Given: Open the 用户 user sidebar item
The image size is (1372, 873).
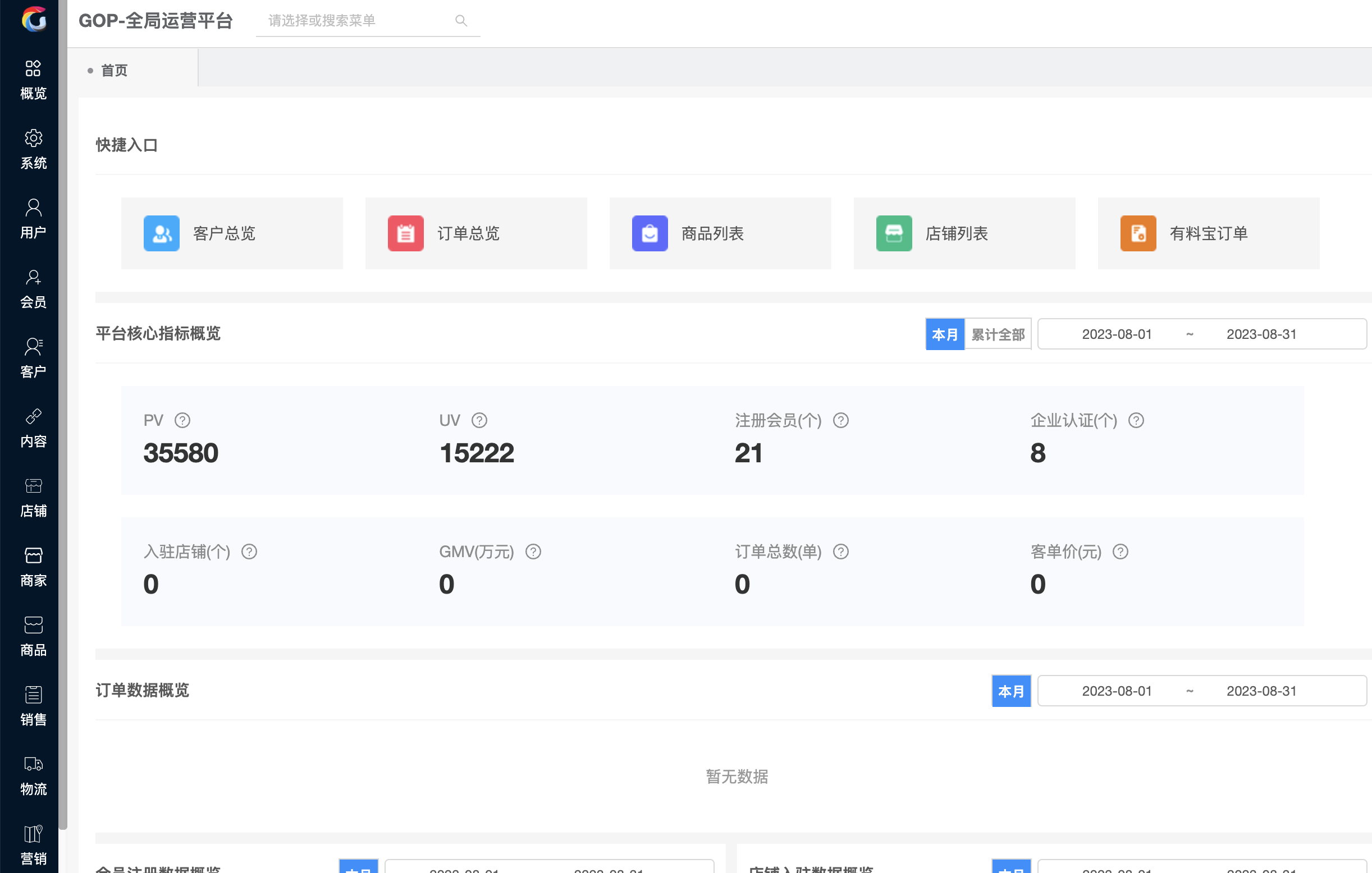Looking at the screenshot, I should tap(33, 219).
